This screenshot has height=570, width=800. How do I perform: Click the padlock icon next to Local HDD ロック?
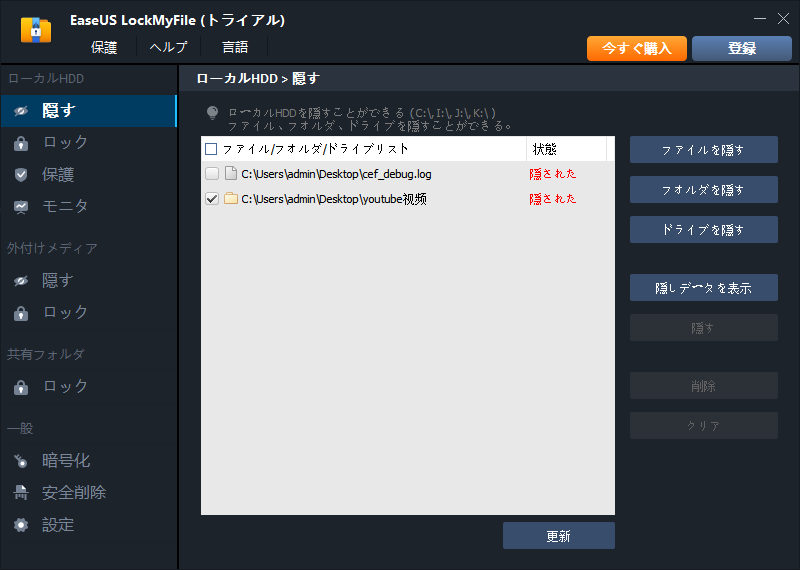pyautogui.click(x=21, y=143)
